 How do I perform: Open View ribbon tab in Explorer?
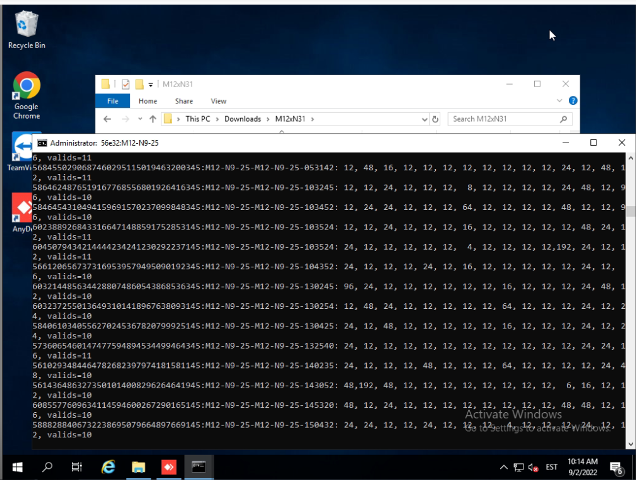coord(218,101)
